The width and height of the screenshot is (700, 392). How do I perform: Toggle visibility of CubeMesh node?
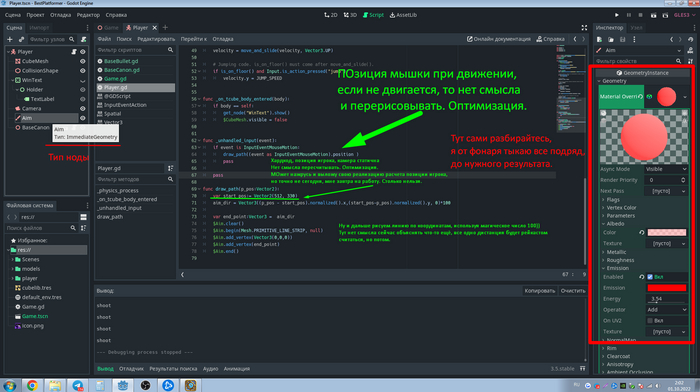[83, 61]
